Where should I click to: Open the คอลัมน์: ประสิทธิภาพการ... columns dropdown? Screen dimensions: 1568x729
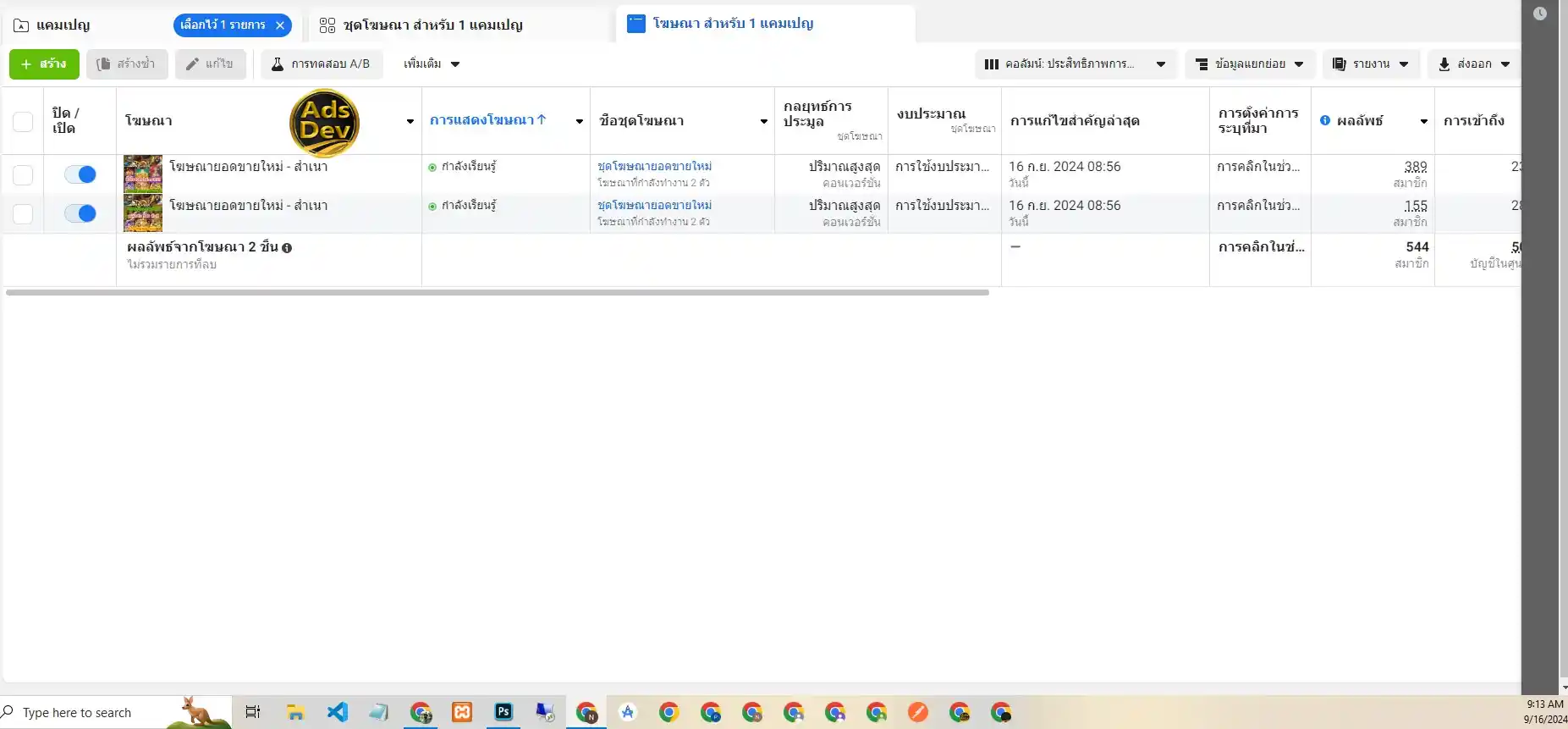tap(1076, 64)
